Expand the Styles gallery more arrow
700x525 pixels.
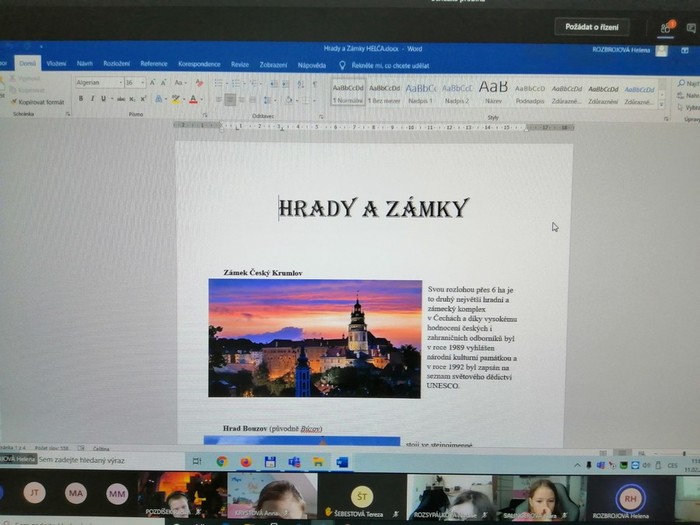[x=662, y=102]
